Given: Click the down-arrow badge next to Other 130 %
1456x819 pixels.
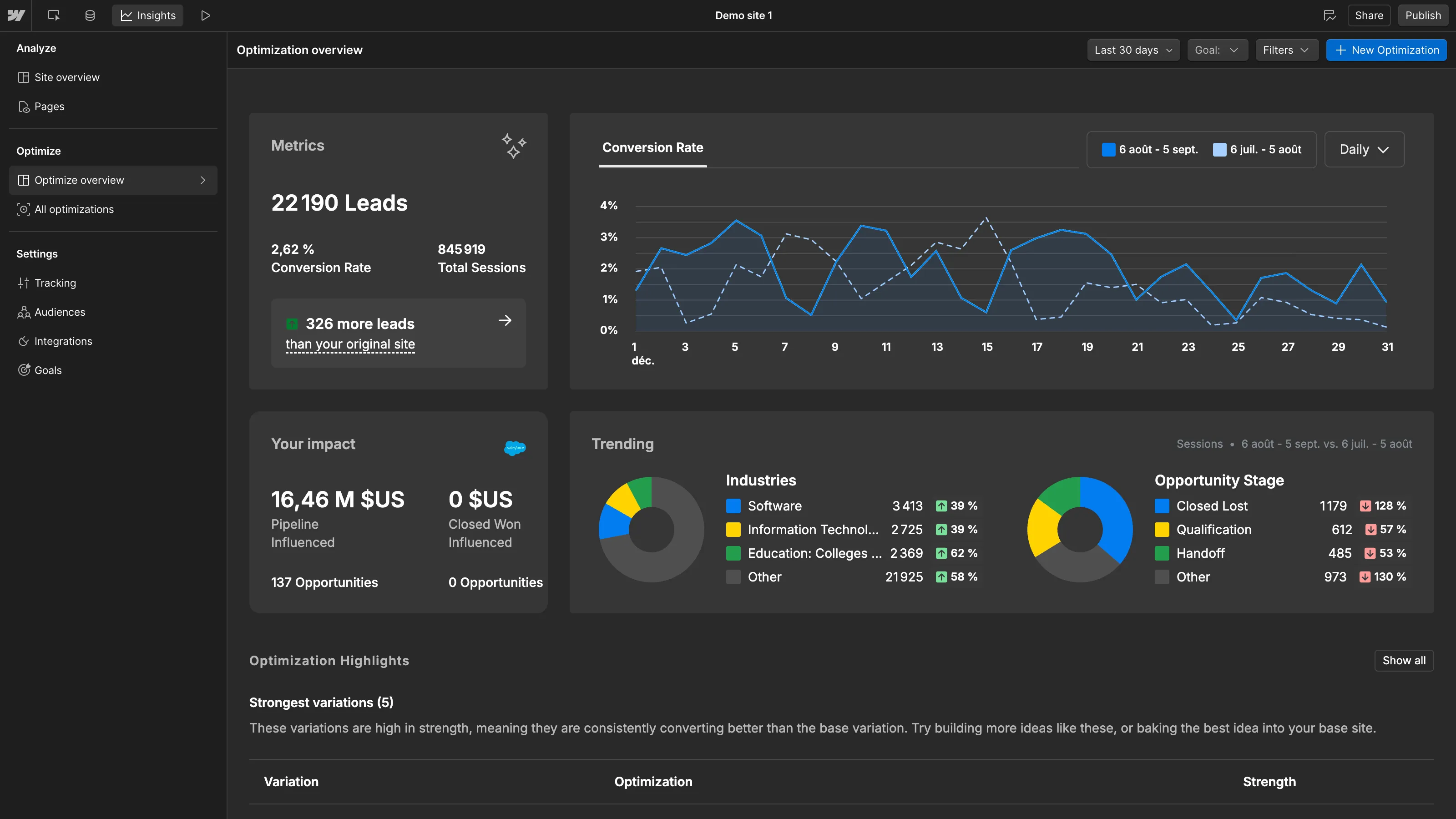Looking at the screenshot, I should coord(1365,577).
